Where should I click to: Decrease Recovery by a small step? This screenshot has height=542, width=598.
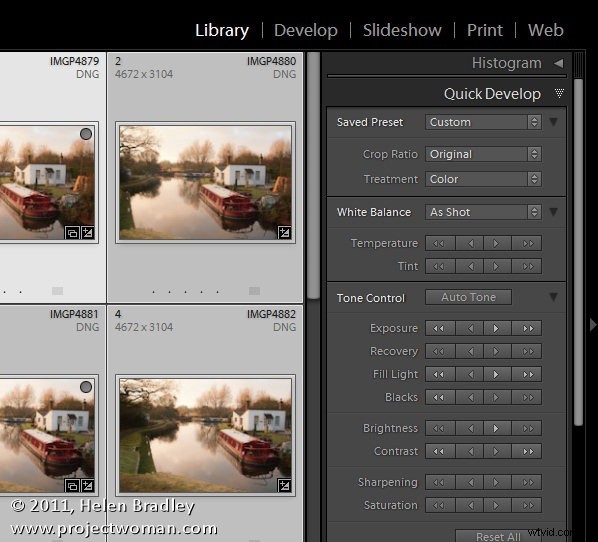469,351
